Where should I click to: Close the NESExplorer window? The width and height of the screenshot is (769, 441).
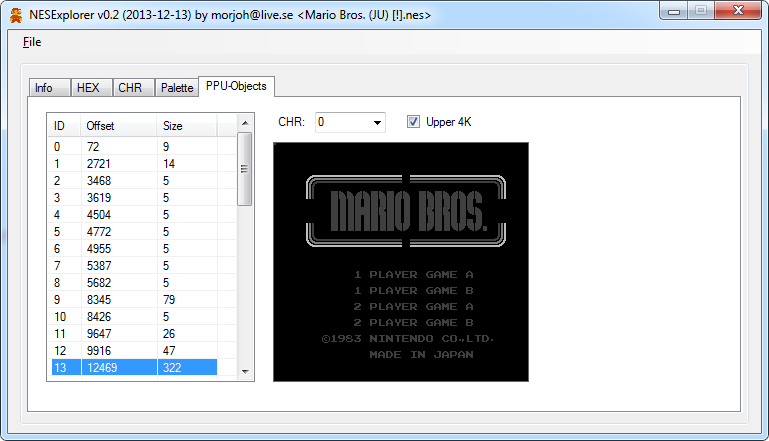[739, 11]
